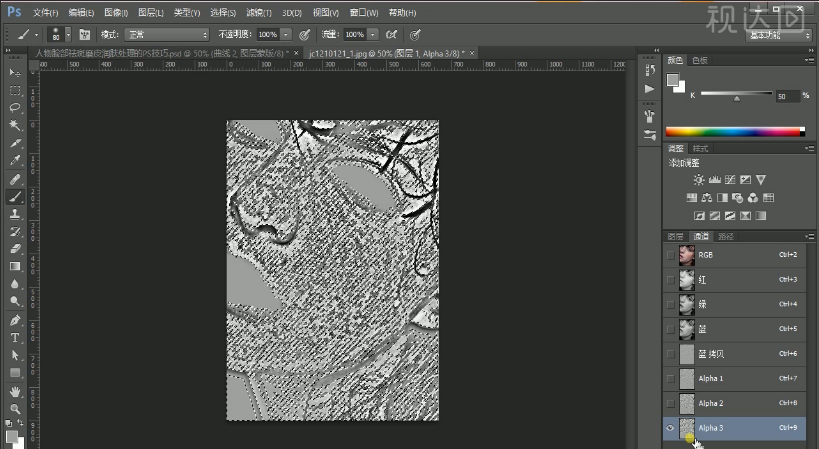Click the Curves adjustment icon

tap(730, 180)
